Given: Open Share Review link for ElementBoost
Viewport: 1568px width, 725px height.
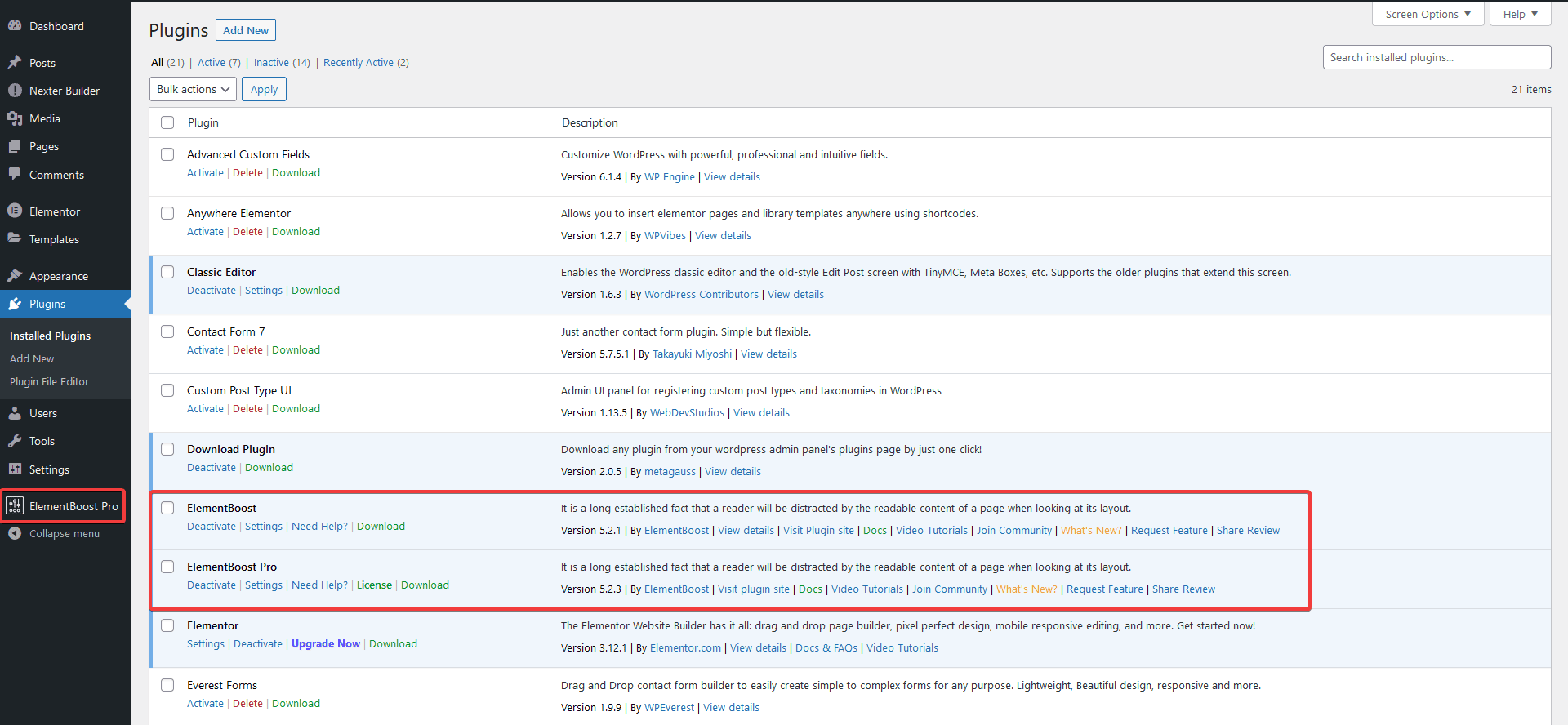Looking at the screenshot, I should 1248,530.
